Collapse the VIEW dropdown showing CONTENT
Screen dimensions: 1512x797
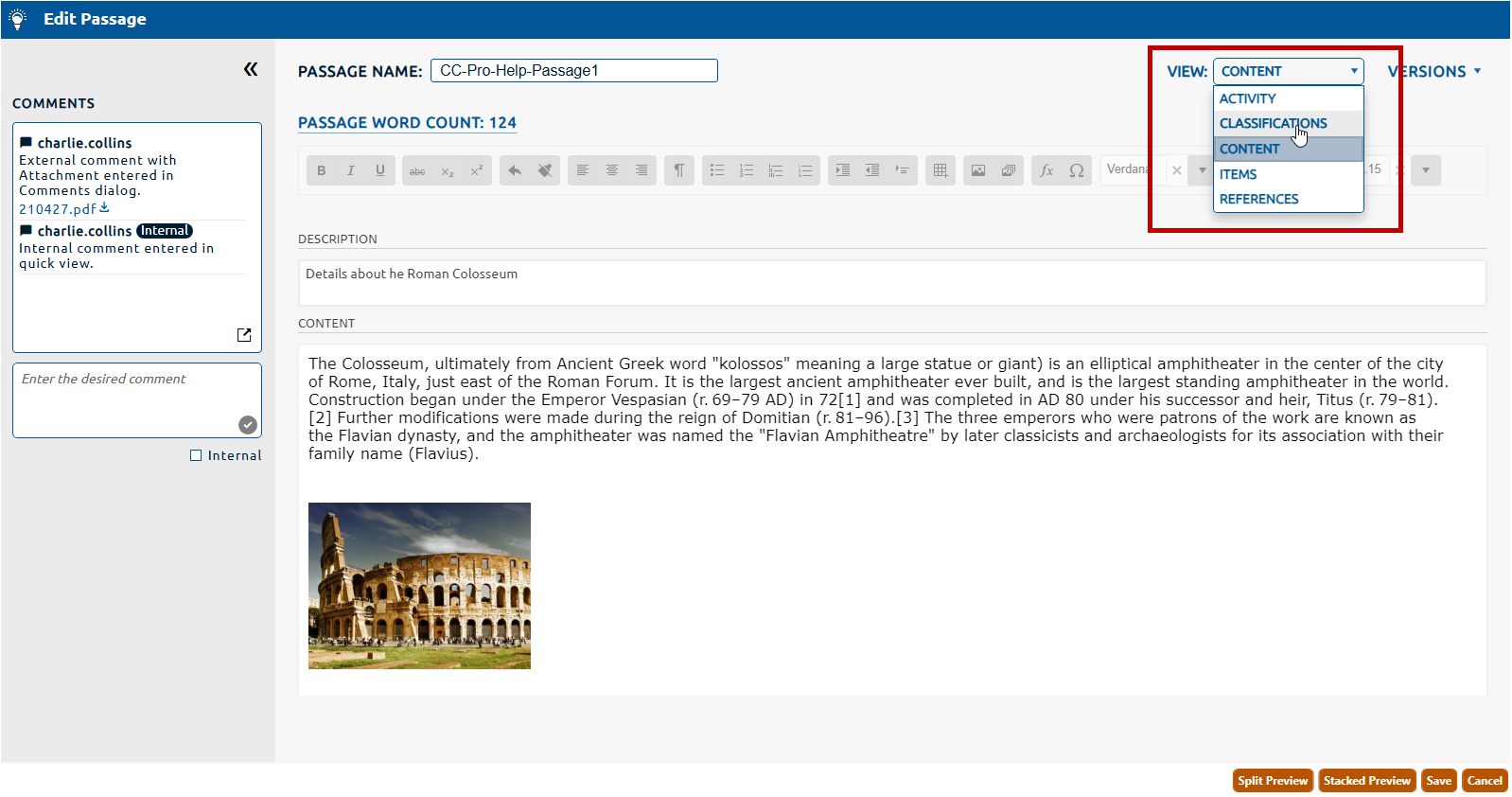(x=1288, y=72)
